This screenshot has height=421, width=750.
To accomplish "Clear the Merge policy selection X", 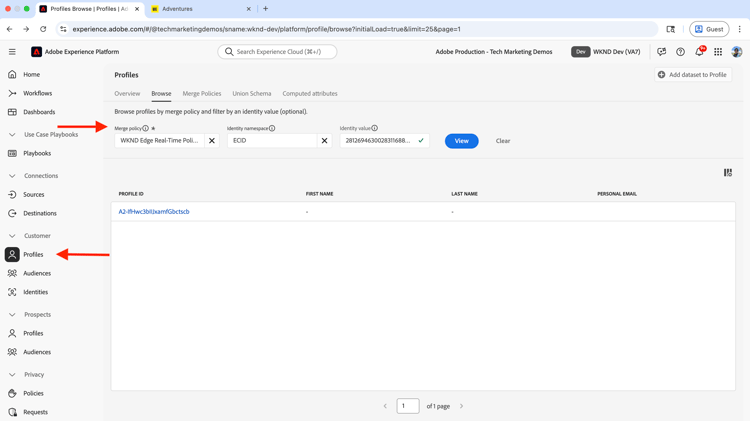I will click(212, 141).
